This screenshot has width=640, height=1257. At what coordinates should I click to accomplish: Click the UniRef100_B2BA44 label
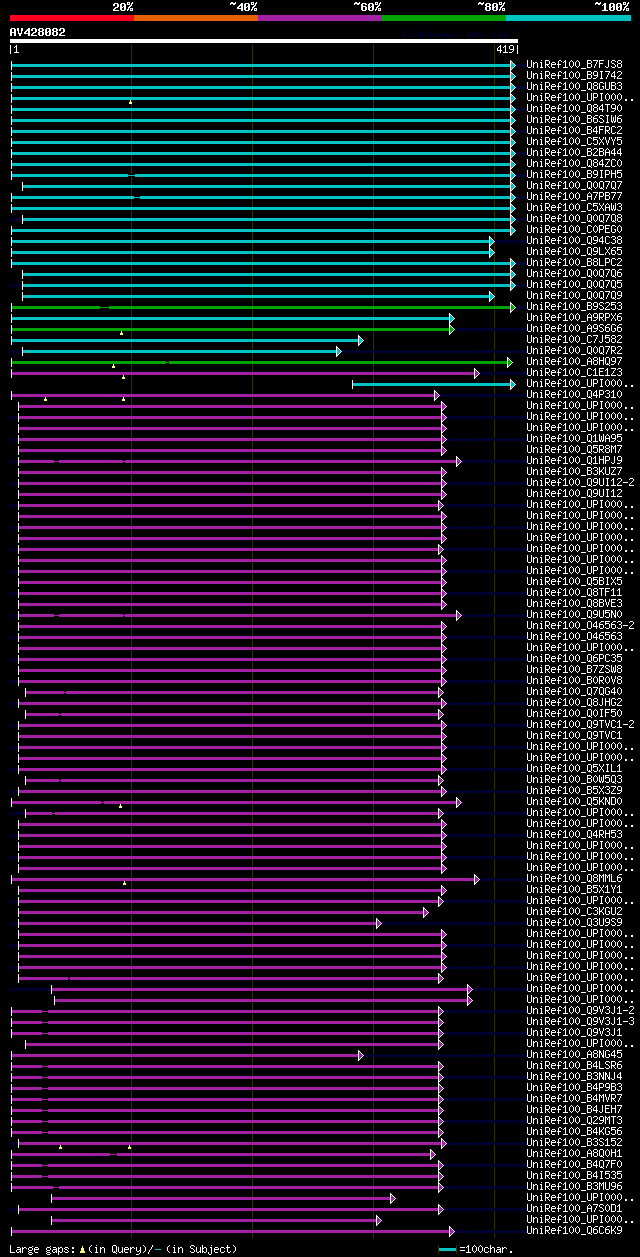574,152
